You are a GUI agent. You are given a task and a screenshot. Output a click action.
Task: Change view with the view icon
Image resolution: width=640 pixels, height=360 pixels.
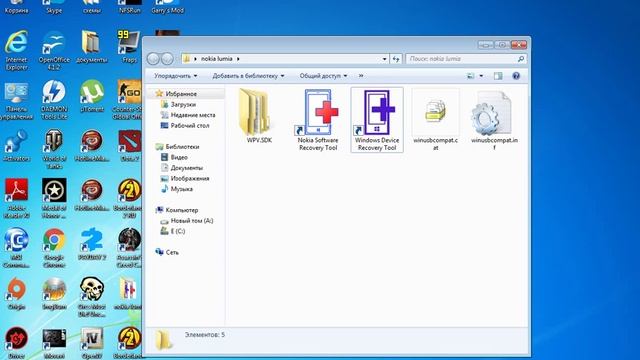tap(471, 76)
